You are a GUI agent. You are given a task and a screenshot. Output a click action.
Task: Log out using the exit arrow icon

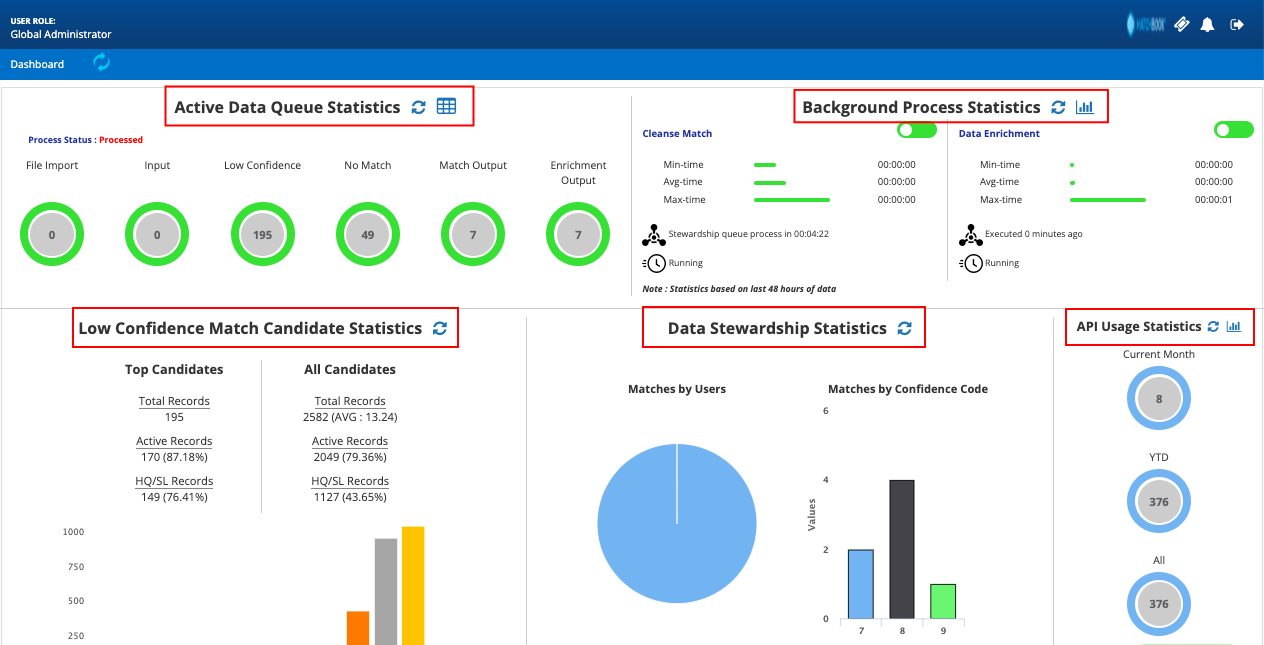pos(1237,24)
